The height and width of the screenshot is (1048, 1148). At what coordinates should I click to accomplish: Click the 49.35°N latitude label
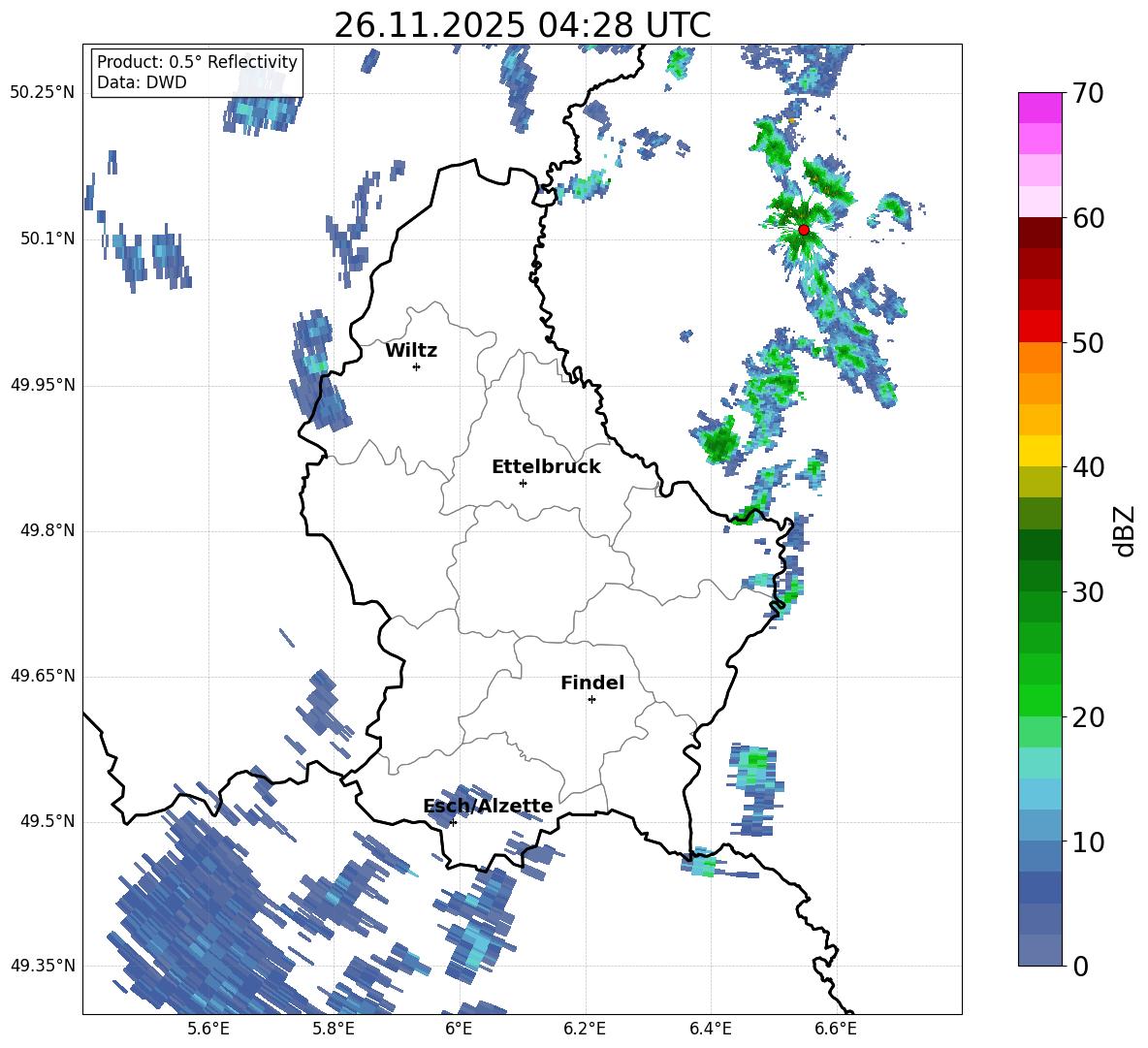click(43, 966)
